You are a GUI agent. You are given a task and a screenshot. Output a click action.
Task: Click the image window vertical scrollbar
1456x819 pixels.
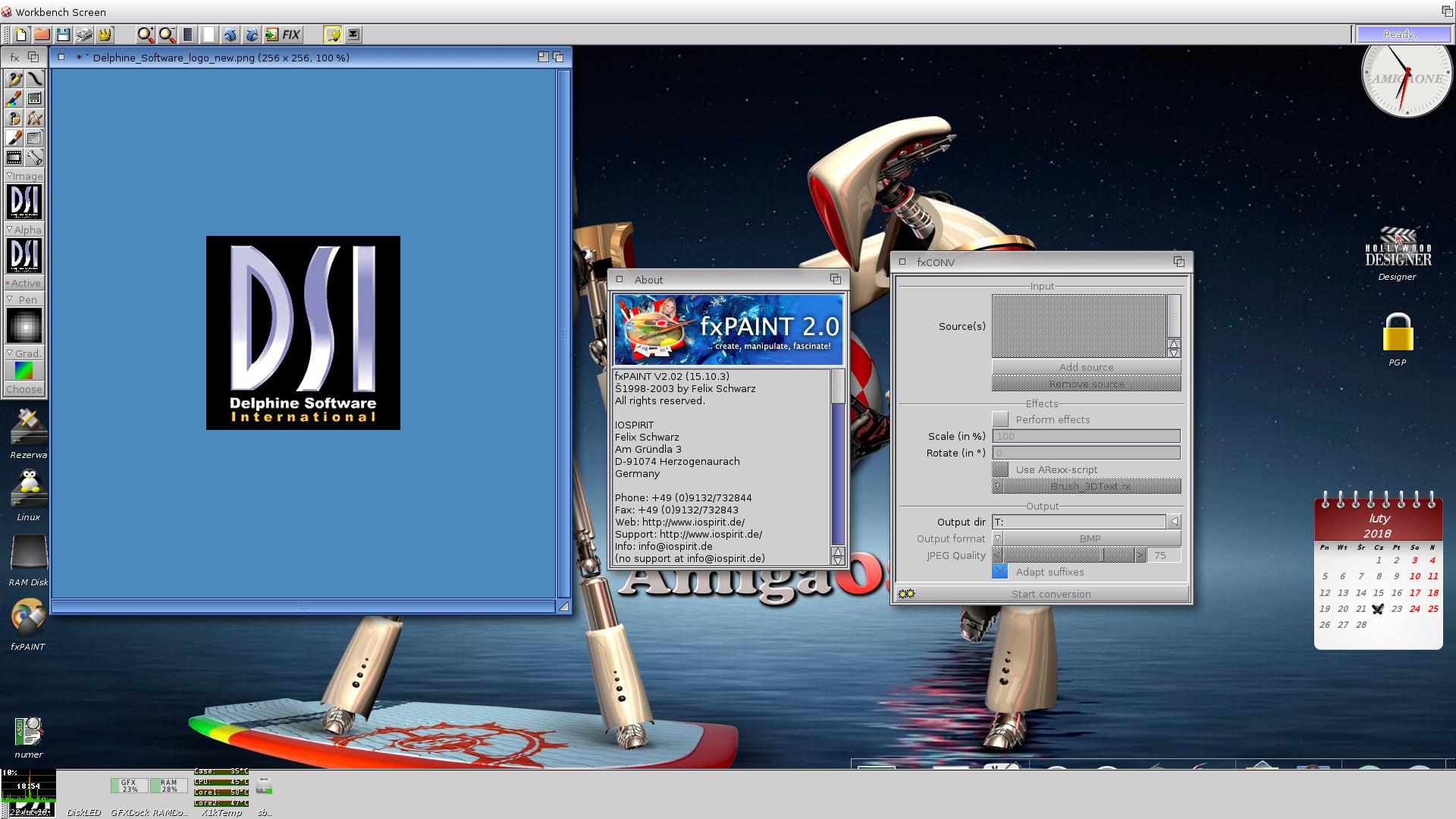tap(563, 334)
